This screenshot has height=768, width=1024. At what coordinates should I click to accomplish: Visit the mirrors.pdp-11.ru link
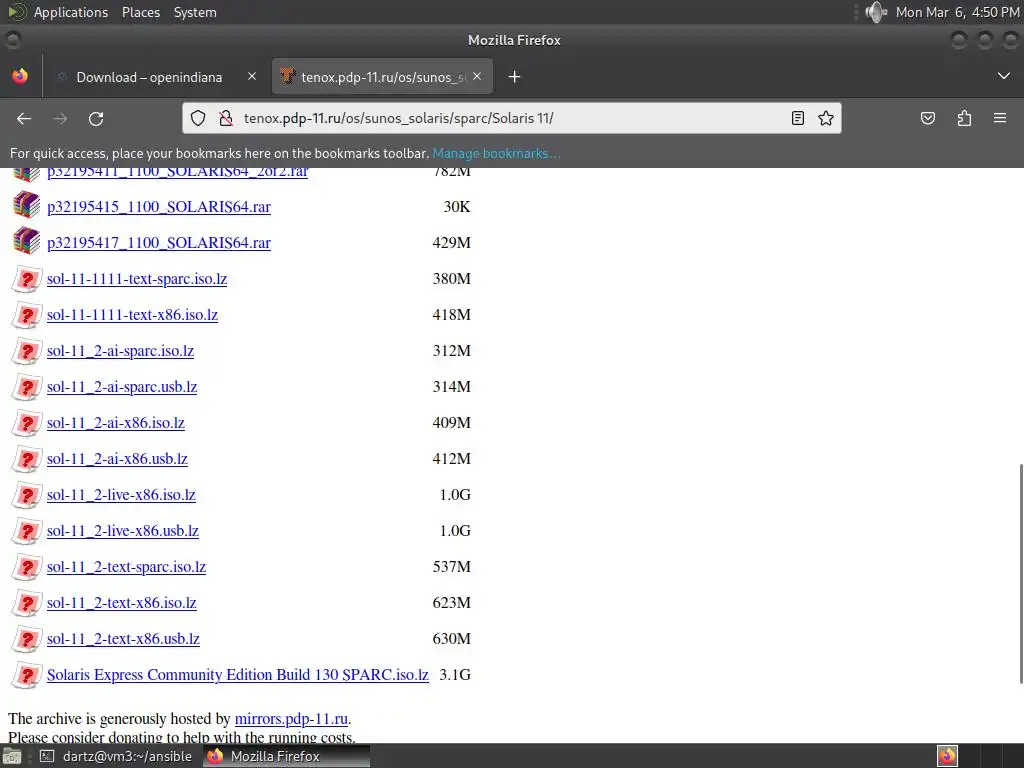click(x=291, y=718)
